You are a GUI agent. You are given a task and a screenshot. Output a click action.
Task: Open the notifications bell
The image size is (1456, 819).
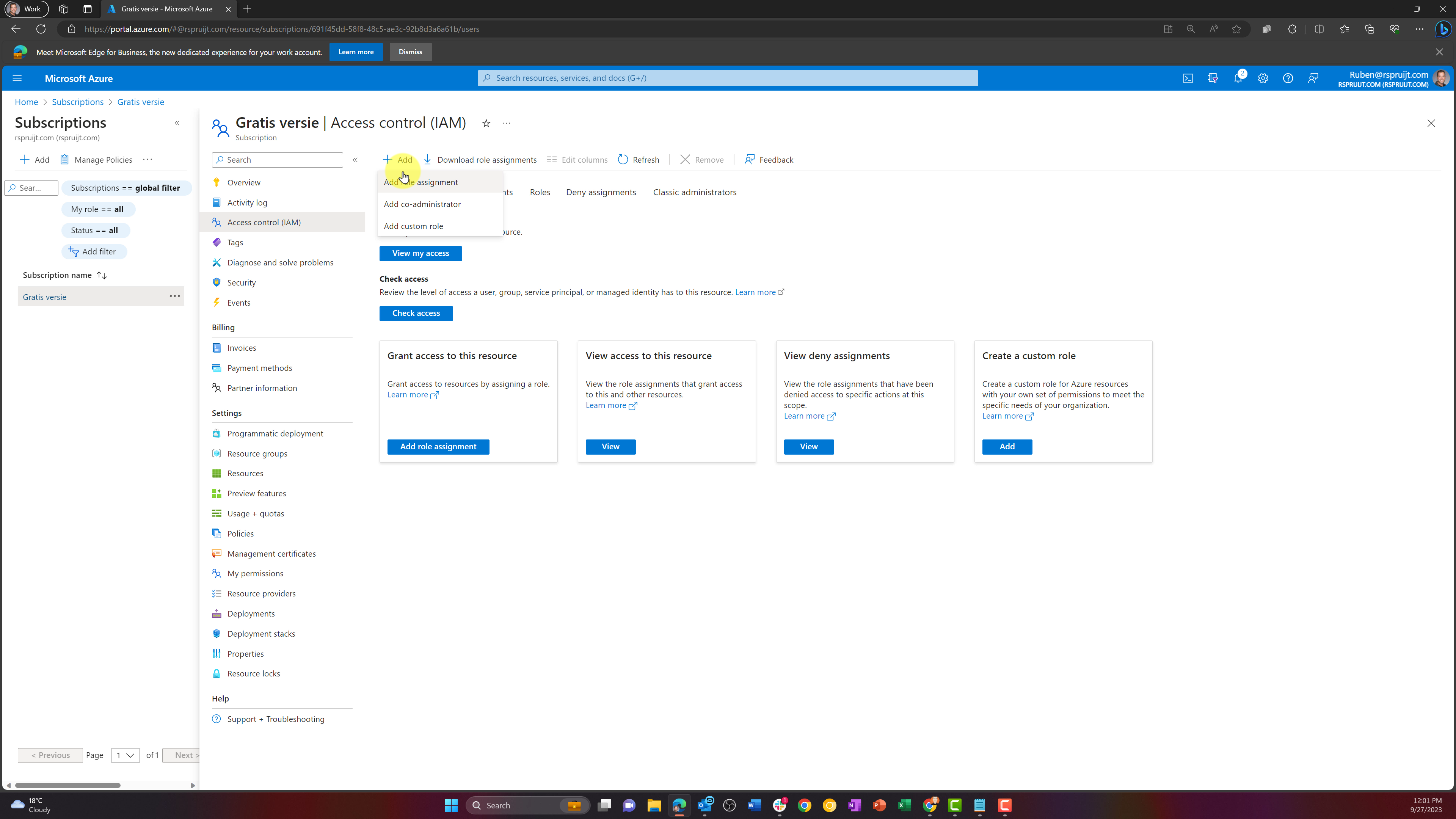(x=1238, y=78)
